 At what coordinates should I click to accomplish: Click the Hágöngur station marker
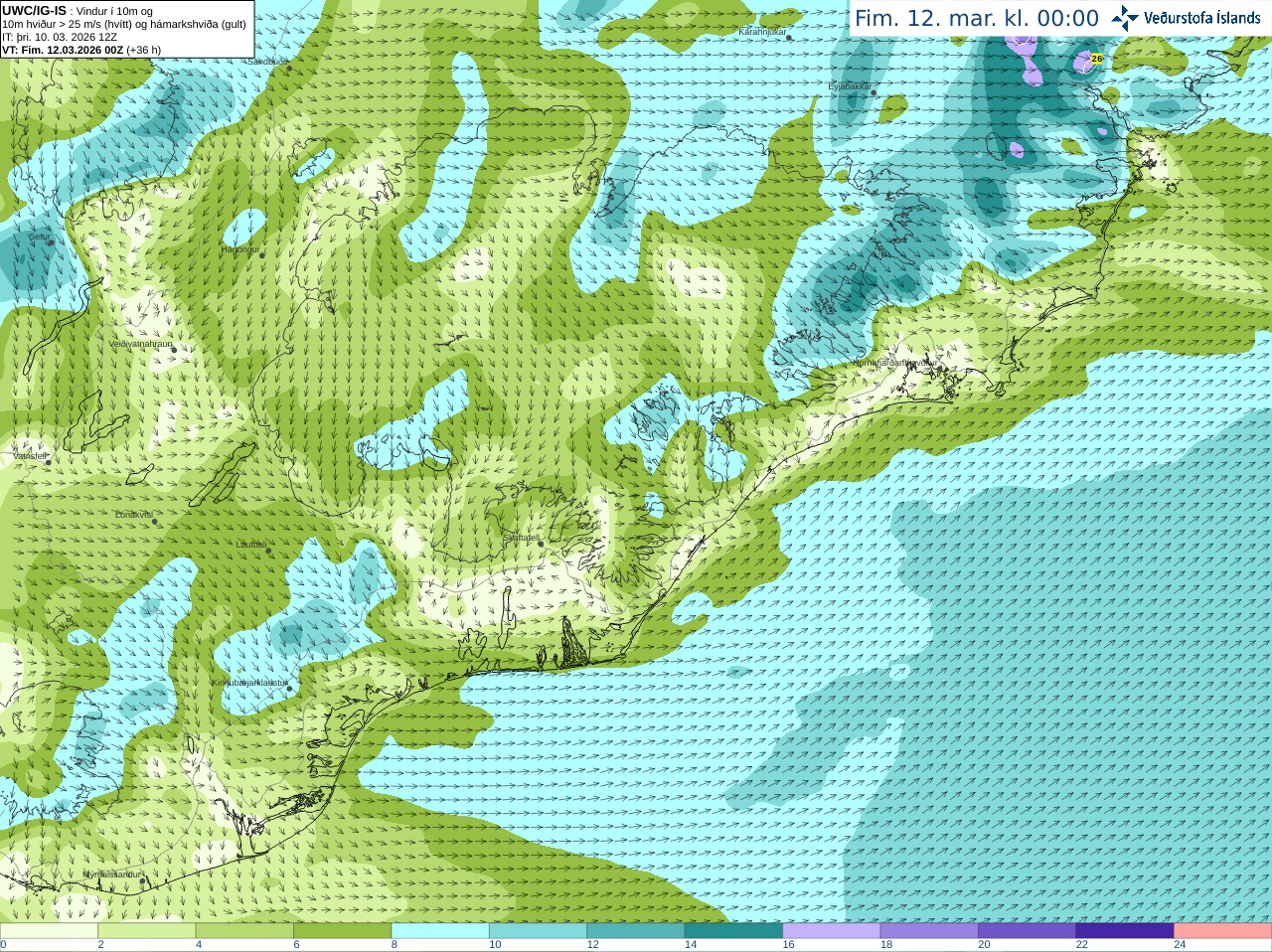pos(262,255)
